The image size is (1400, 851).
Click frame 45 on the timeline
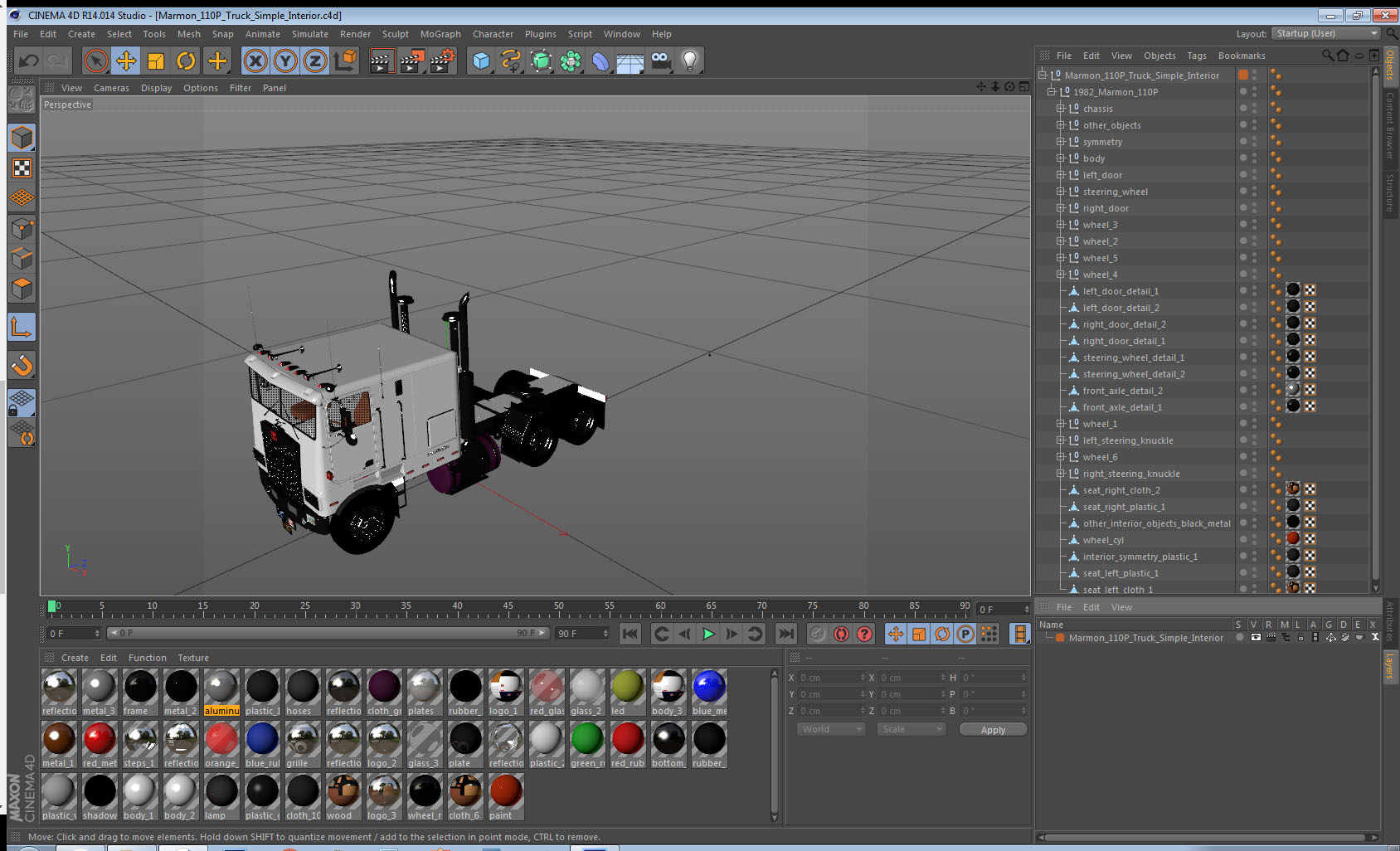(508, 607)
